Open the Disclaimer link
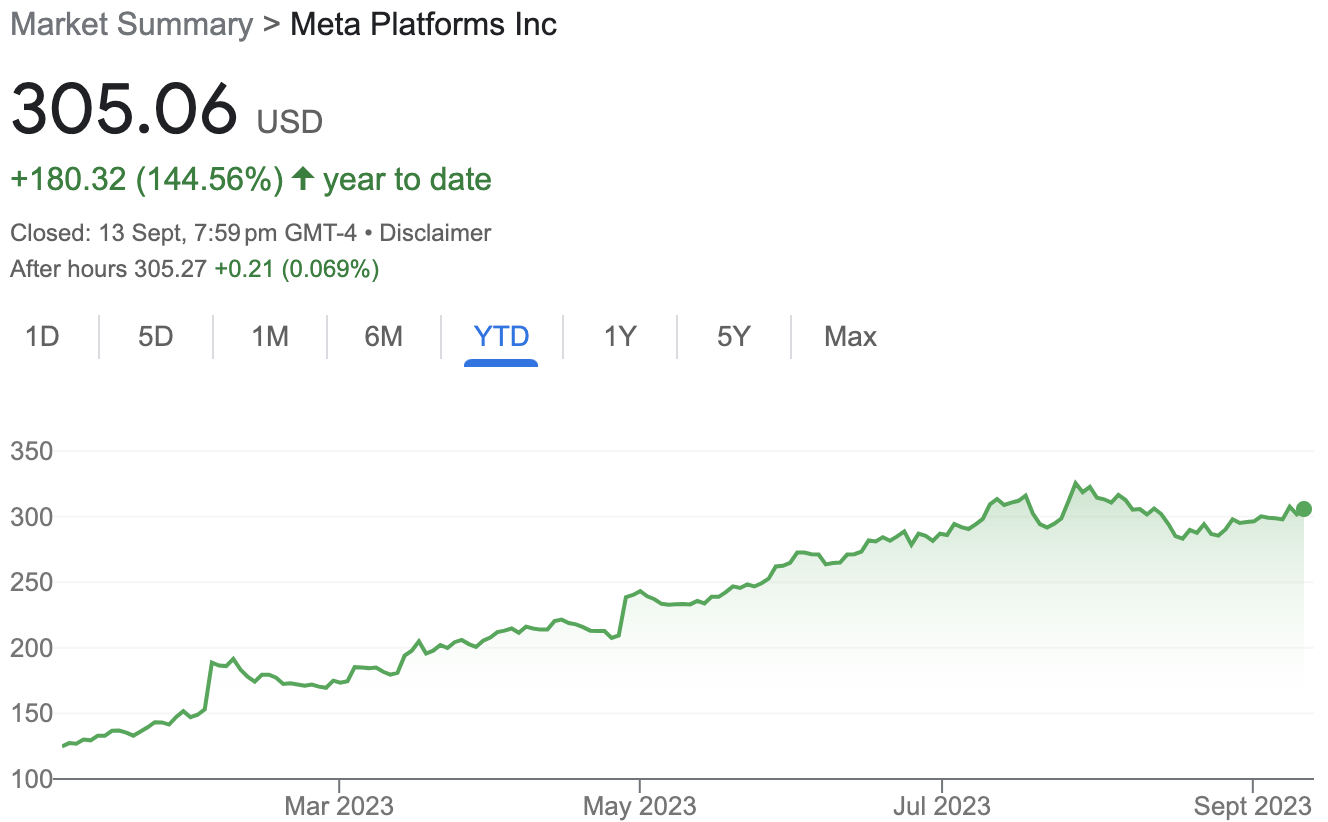Image resolution: width=1328 pixels, height=822 pixels. click(x=435, y=233)
